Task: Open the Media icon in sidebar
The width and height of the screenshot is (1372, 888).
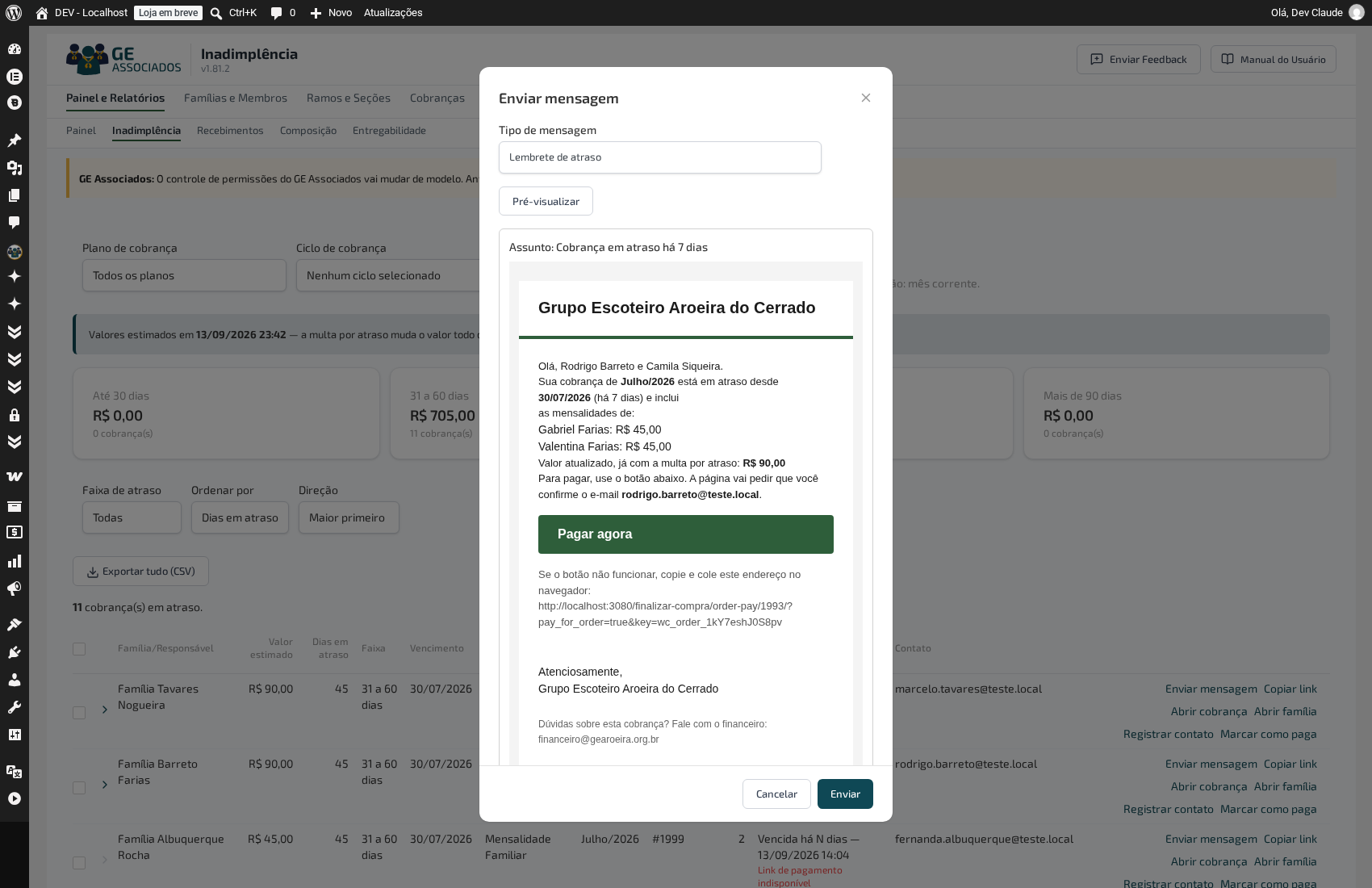Action: [x=15, y=168]
